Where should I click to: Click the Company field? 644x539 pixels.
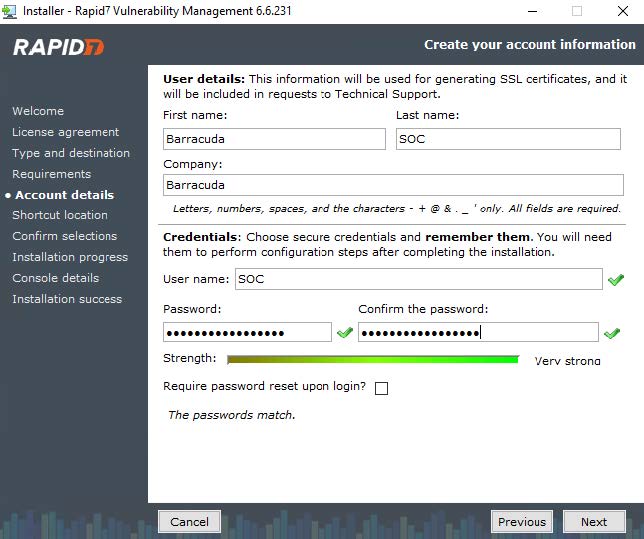point(393,185)
